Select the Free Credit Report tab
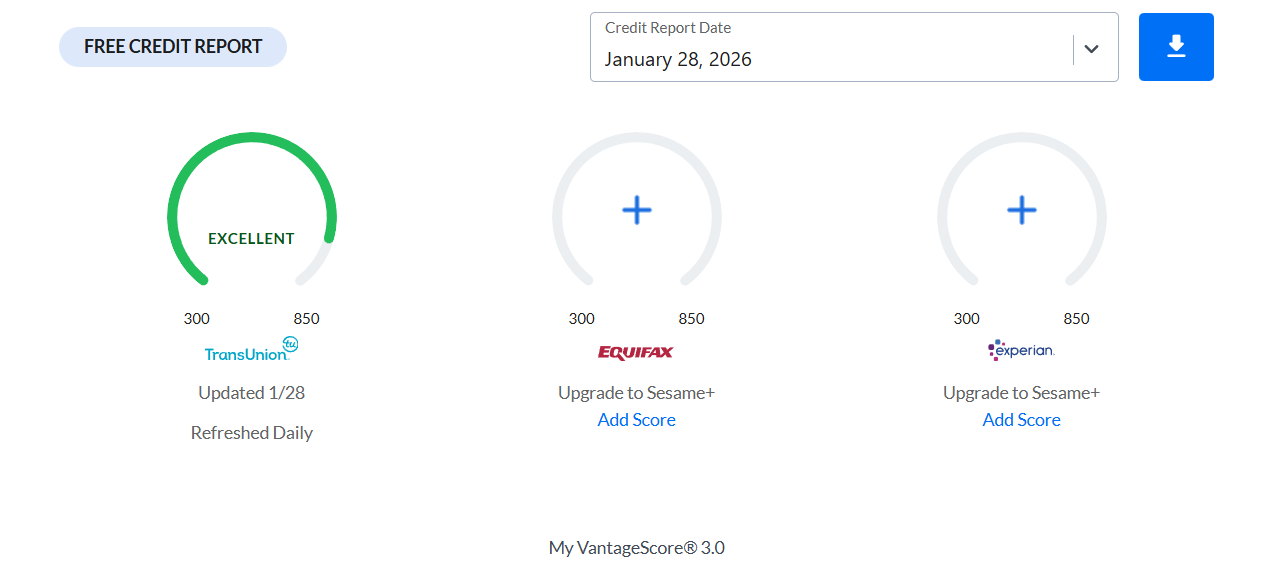The image size is (1270, 583). (x=173, y=47)
